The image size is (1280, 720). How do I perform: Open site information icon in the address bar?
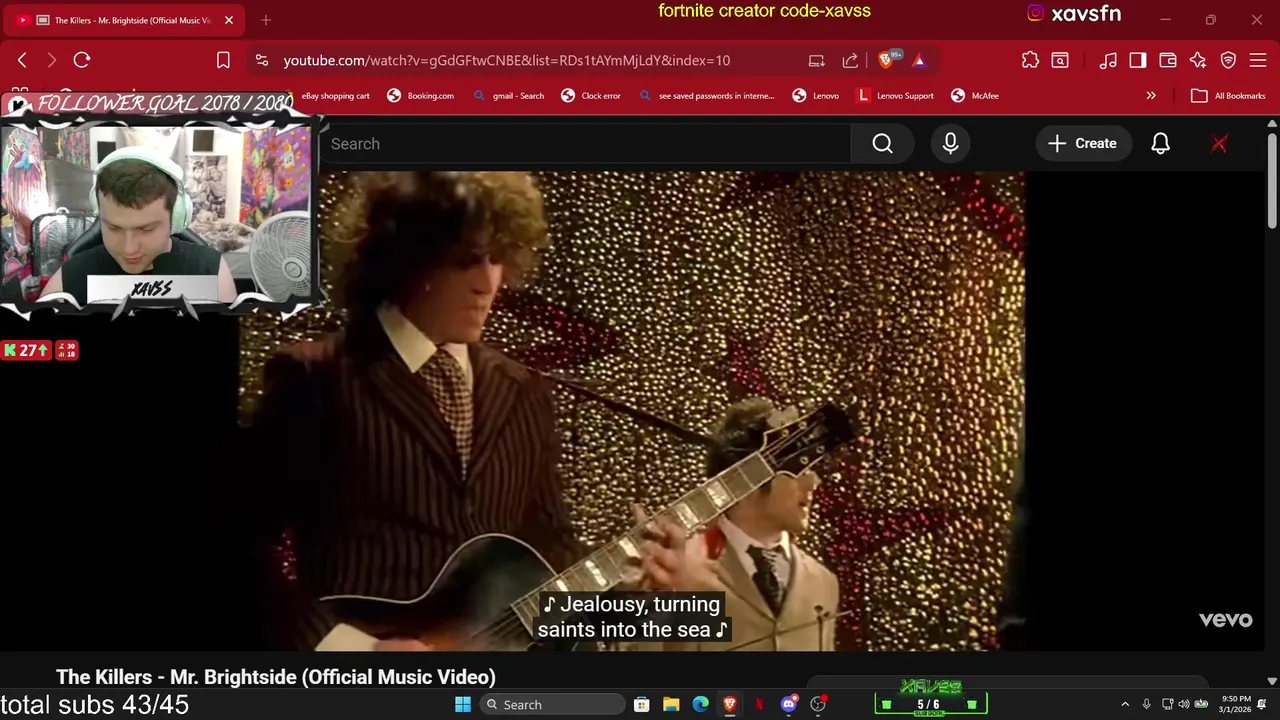pyautogui.click(x=261, y=60)
